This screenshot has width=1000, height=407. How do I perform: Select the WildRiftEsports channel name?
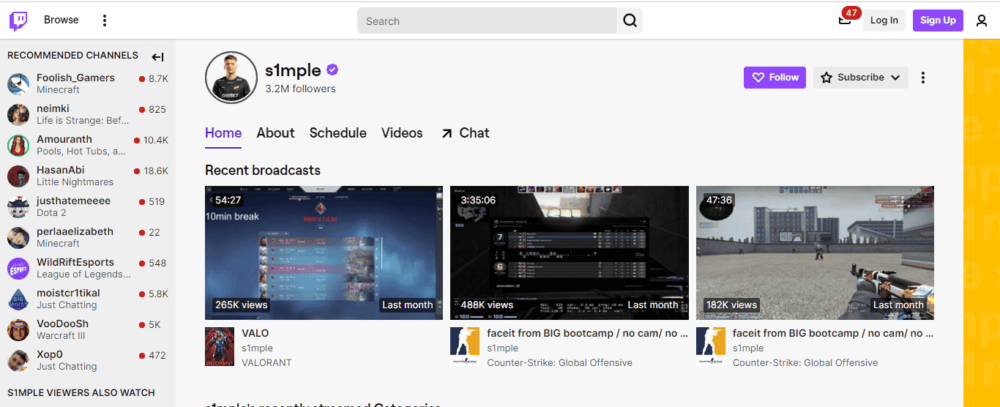tap(75, 262)
